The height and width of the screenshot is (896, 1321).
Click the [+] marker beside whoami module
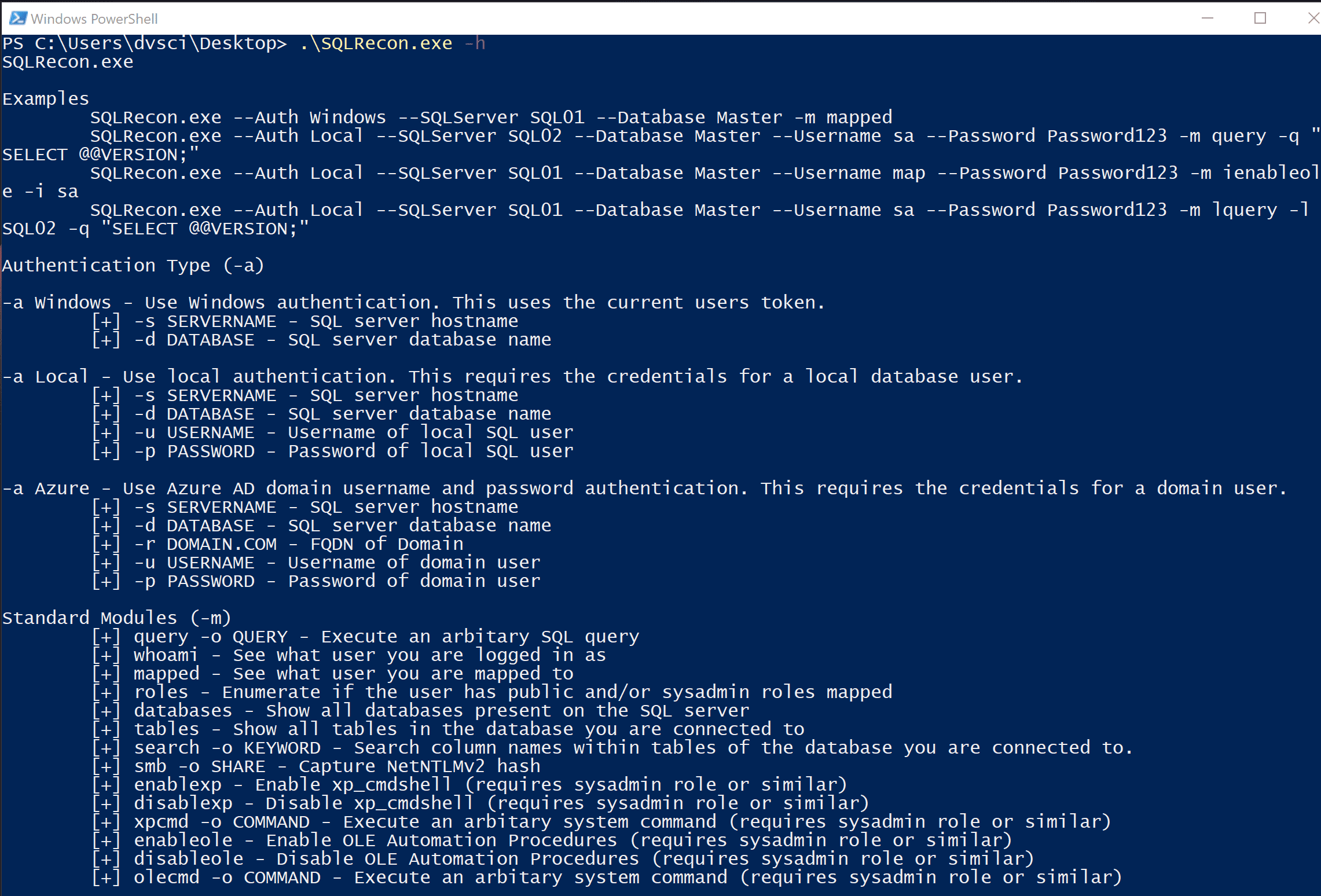107,655
